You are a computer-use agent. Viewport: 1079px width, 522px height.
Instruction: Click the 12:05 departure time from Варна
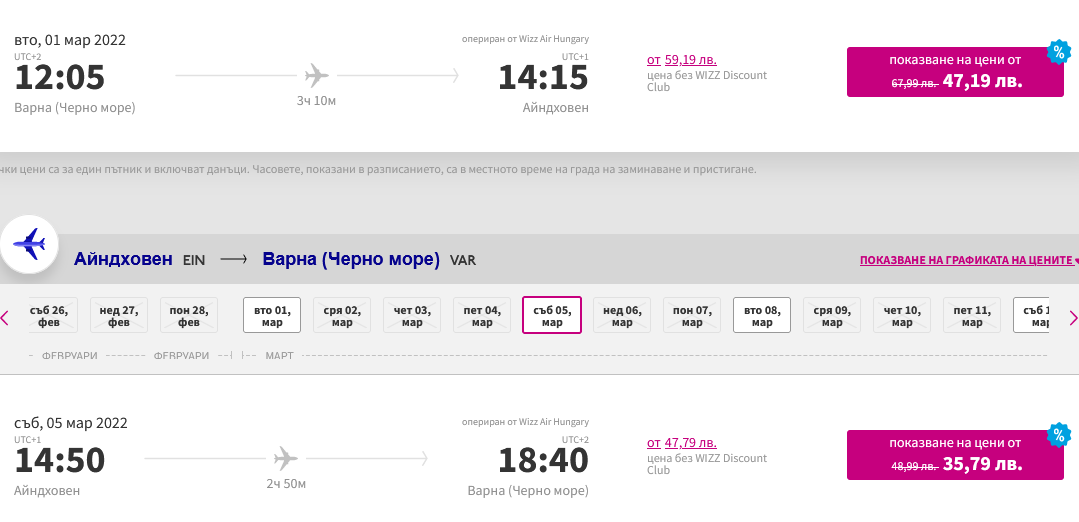(60, 77)
